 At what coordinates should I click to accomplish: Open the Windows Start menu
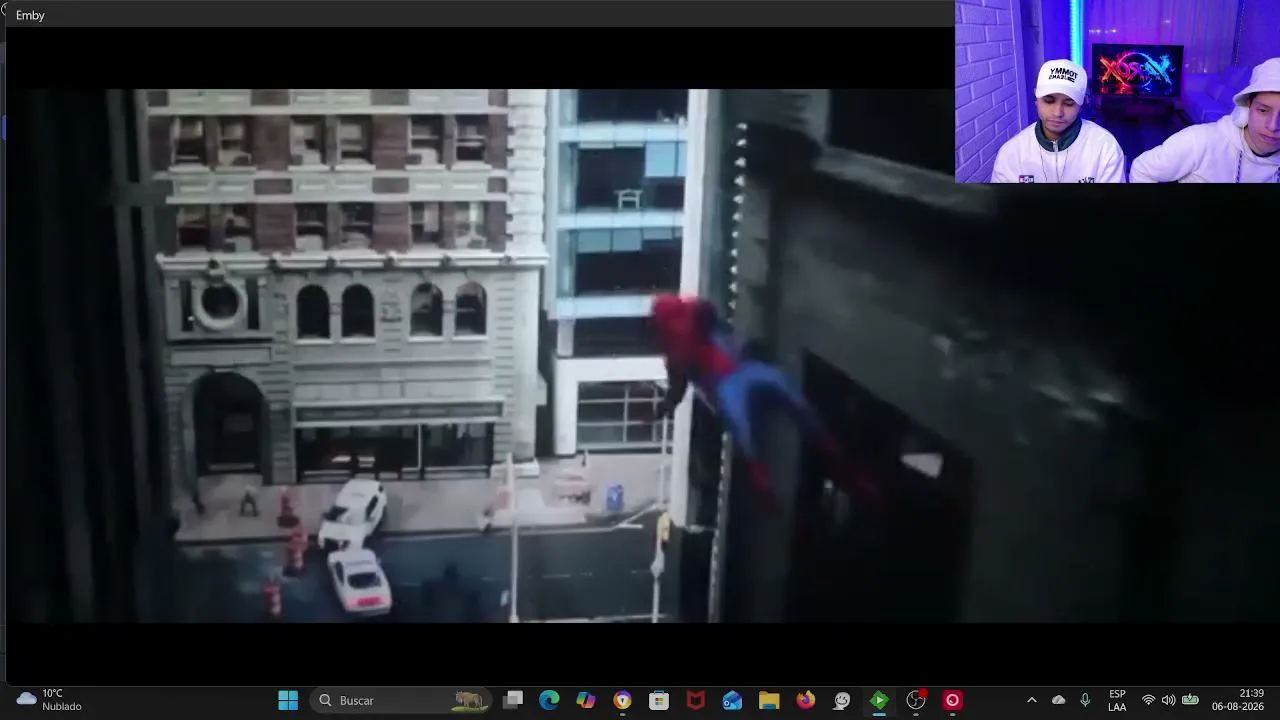coord(288,700)
